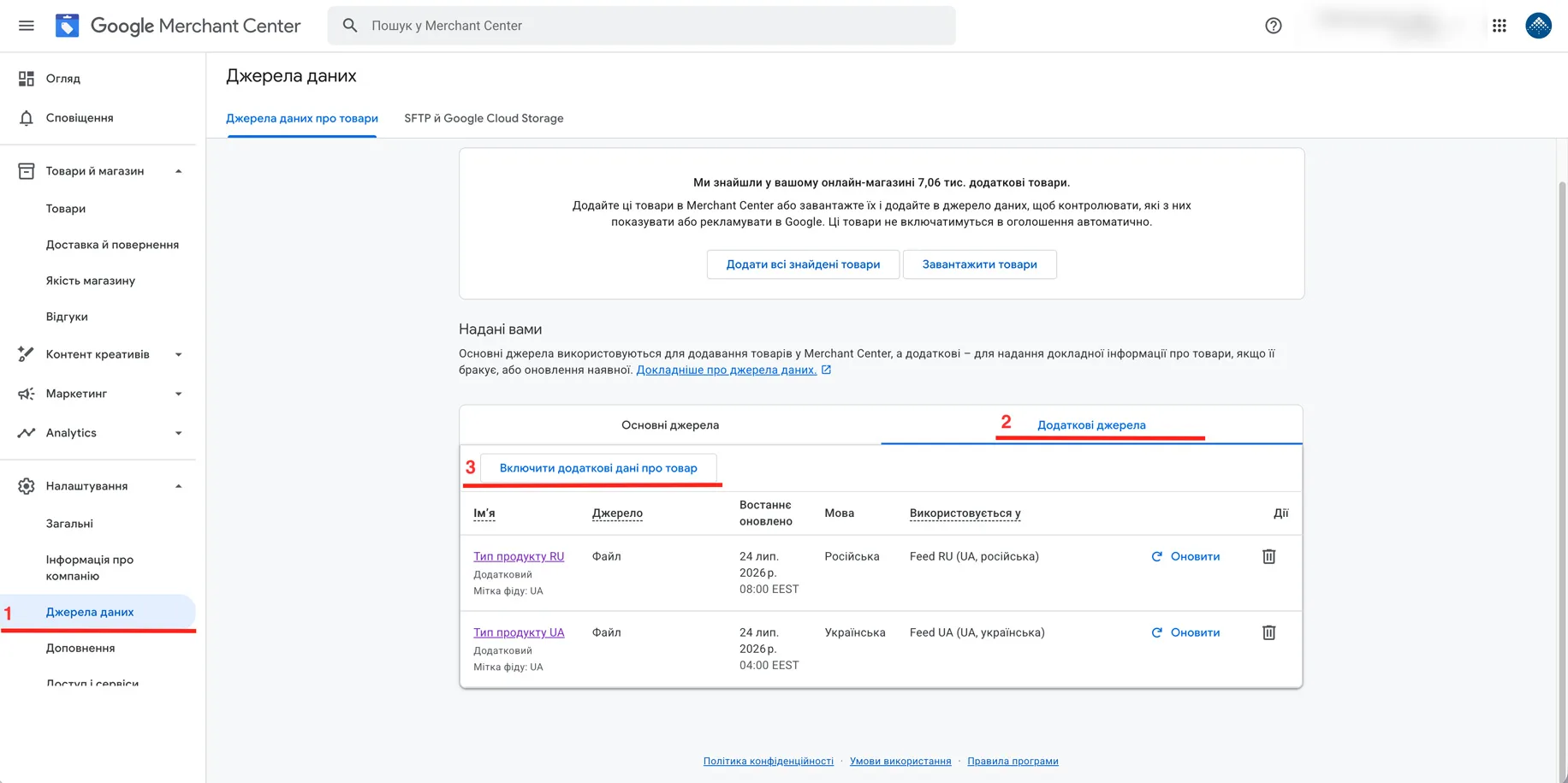1568x783 pixels.
Task: Click the Мова column header
Action: (840, 513)
